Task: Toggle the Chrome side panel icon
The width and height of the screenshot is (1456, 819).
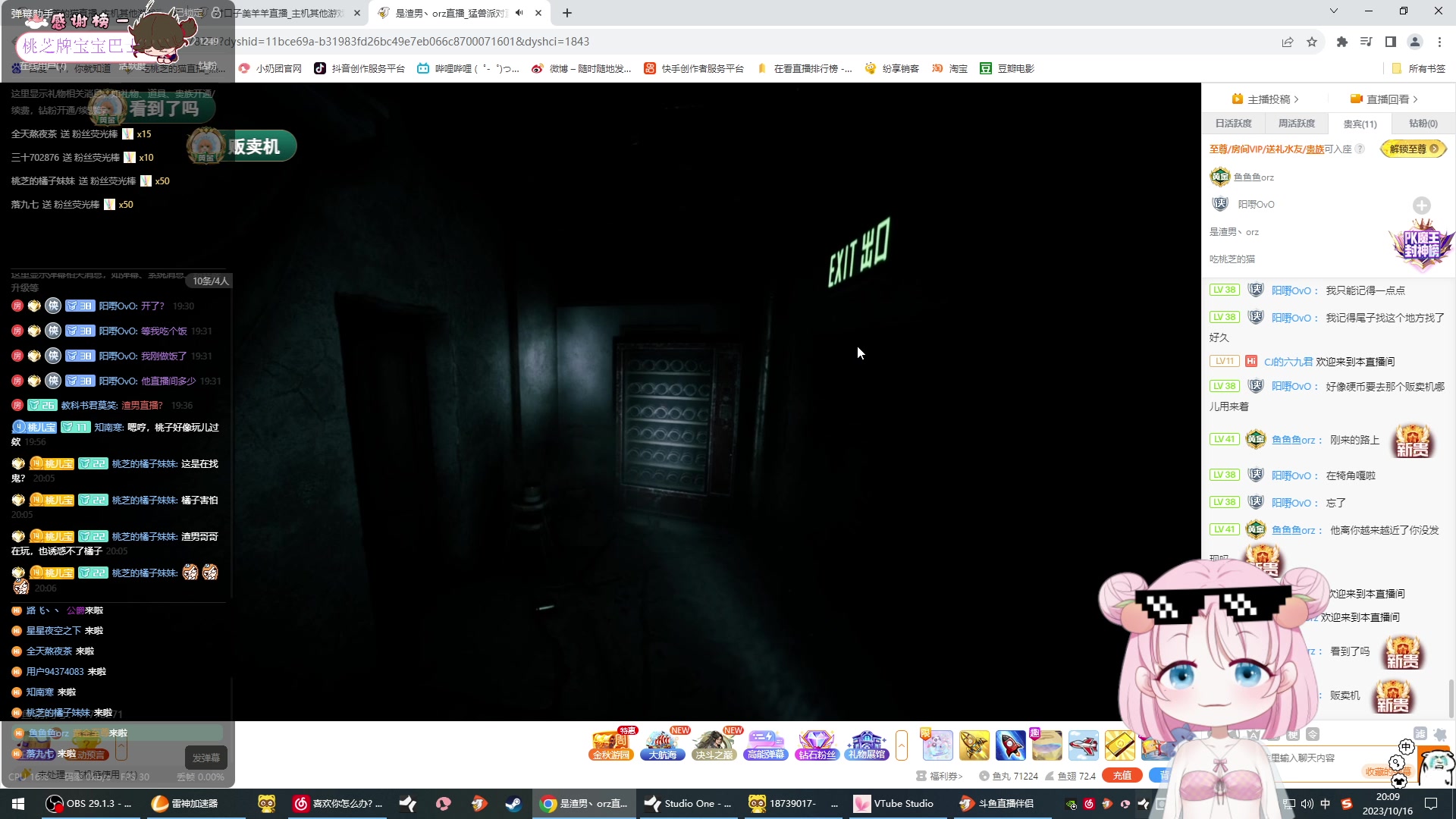Action: (x=1391, y=42)
